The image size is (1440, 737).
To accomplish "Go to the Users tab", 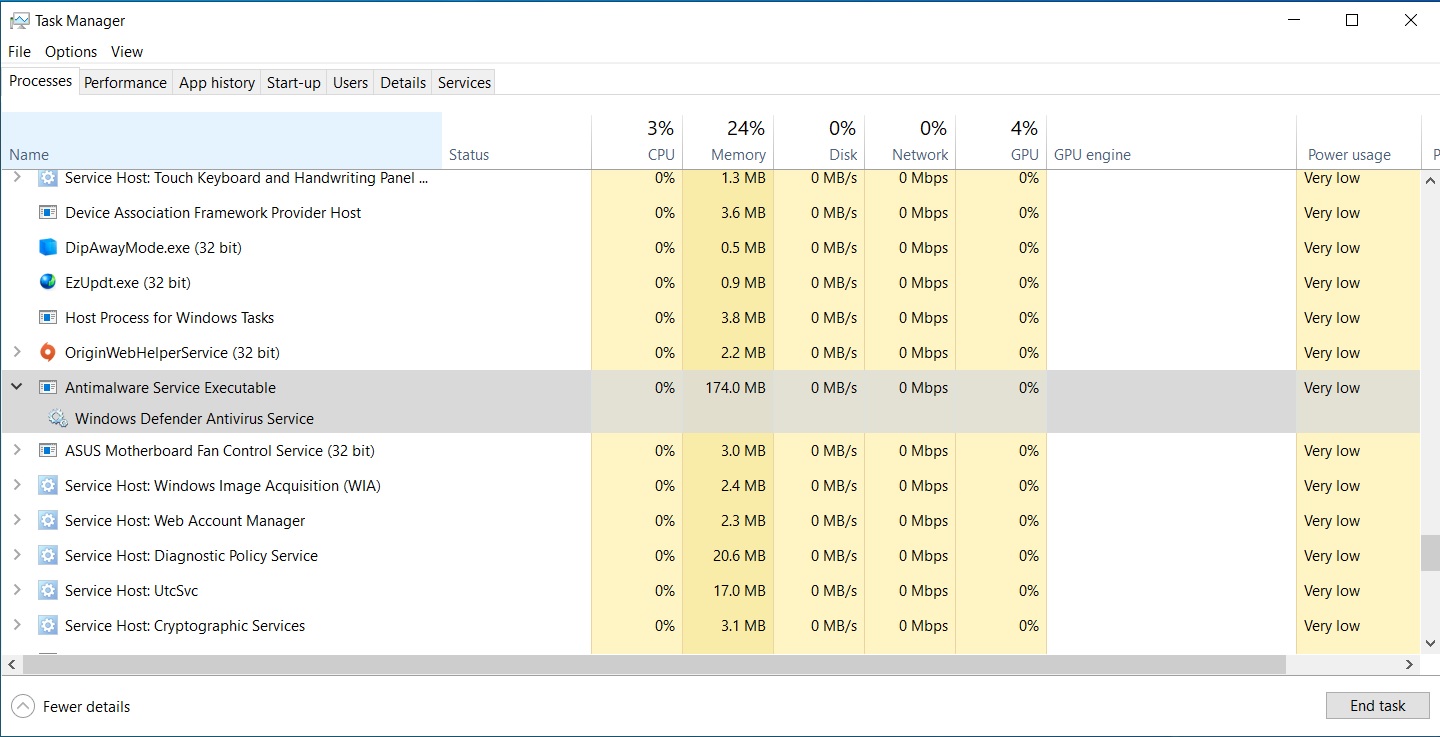I will tap(350, 83).
